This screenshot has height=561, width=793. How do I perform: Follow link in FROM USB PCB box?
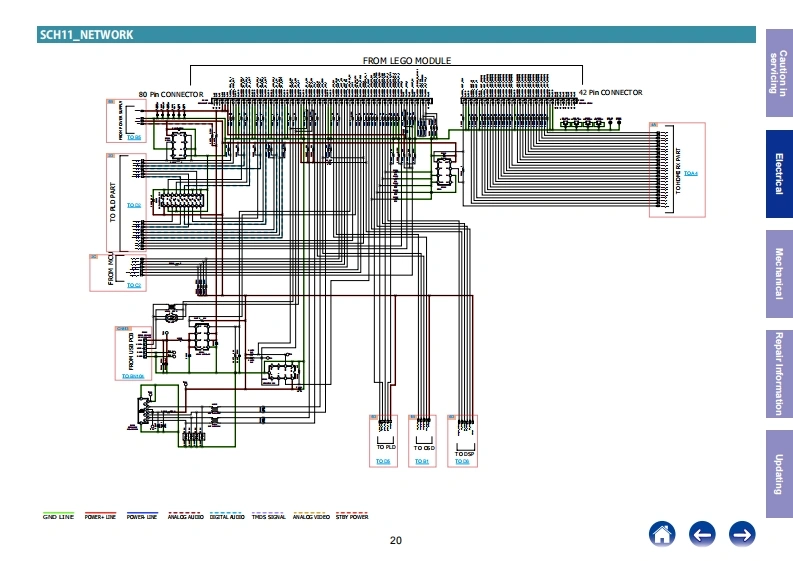pyautogui.click(x=133, y=376)
